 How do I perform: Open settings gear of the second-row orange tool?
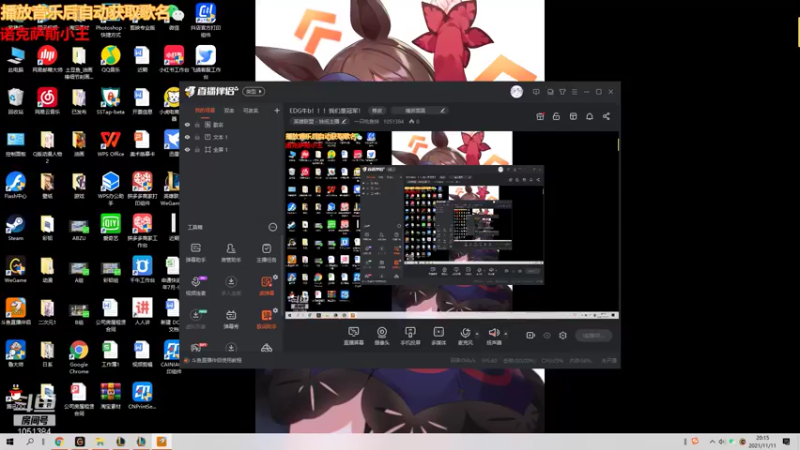pos(276,277)
